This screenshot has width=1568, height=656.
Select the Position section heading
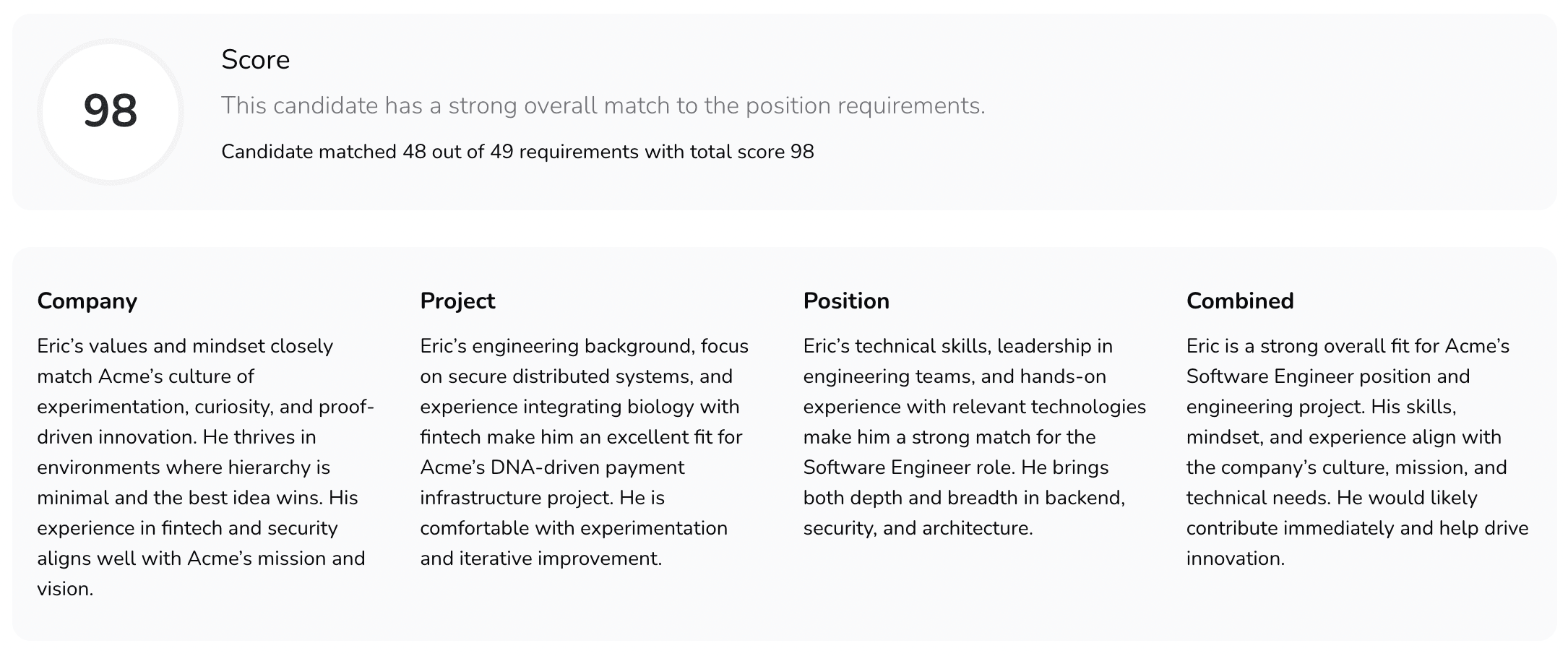coord(846,301)
